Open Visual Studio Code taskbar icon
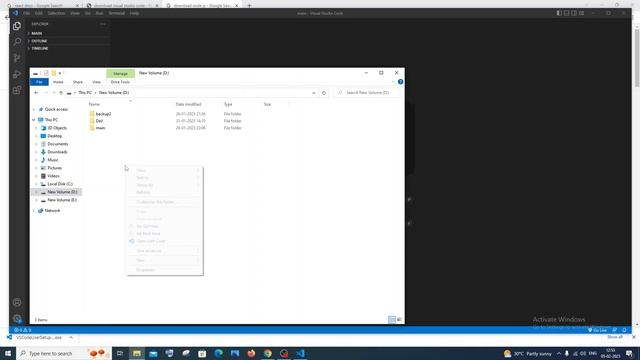Viewport: 640px width, 360px height. pyautogui.click(x=300, y=353)
